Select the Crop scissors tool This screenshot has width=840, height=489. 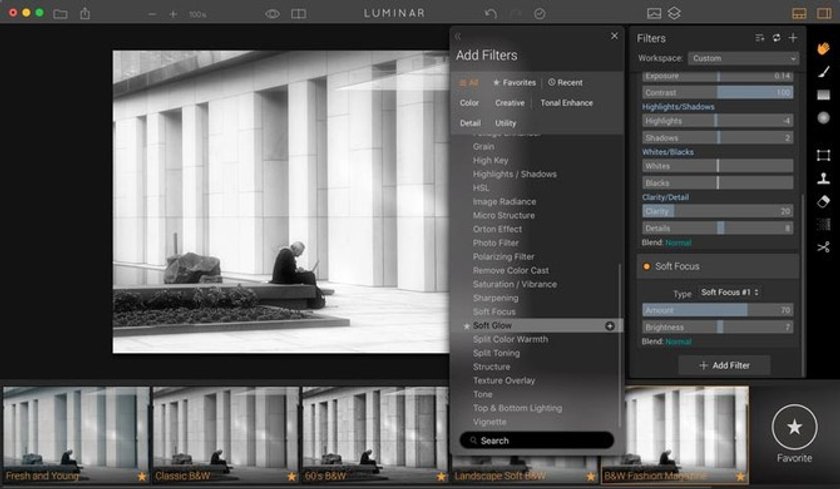click(x=823, y=247)
